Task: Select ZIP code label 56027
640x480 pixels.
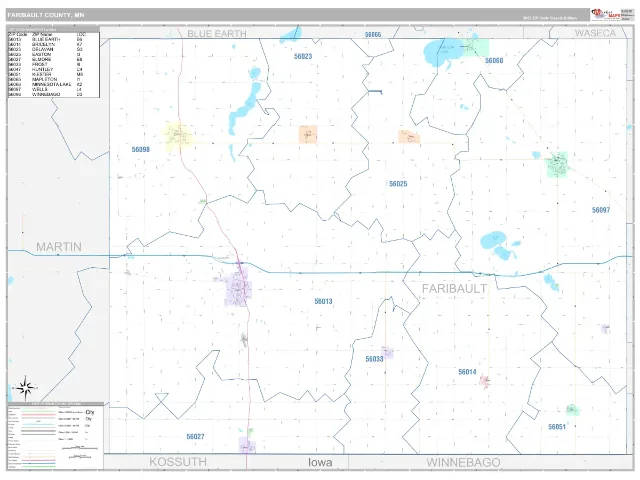Action: point(195,436)
